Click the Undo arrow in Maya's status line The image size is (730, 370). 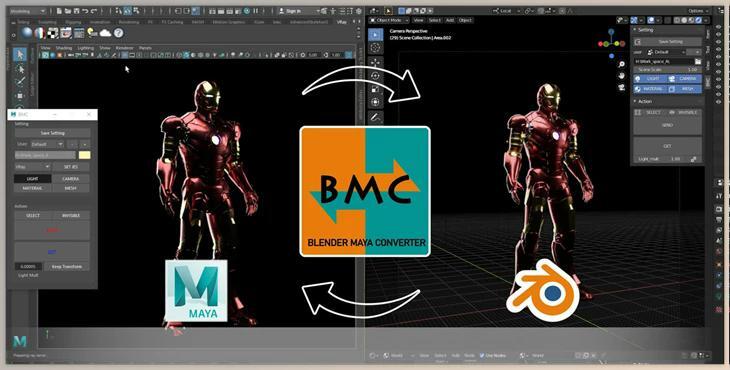point(85,11)
